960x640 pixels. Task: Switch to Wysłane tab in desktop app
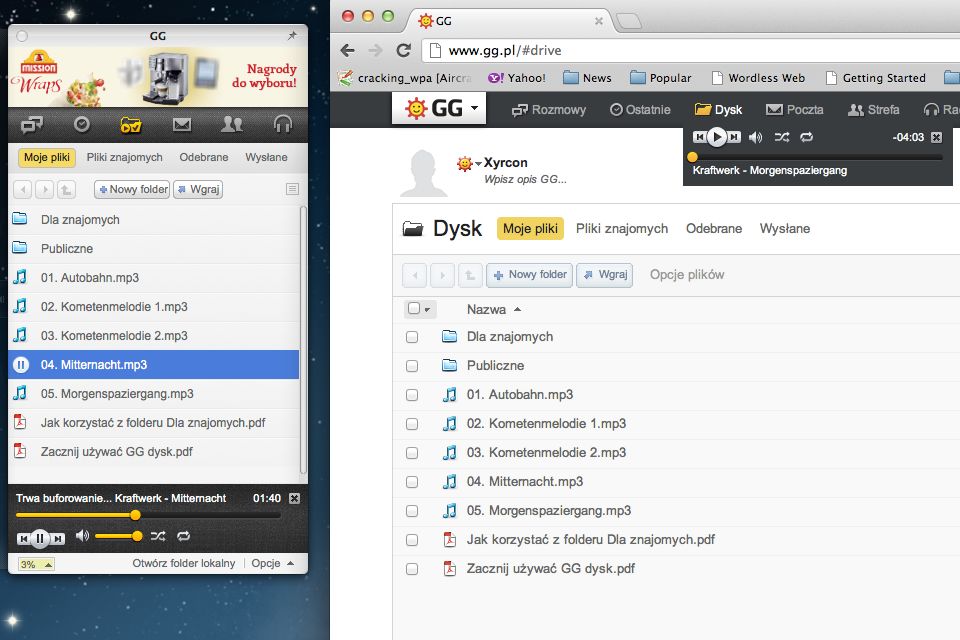tap(266, 157)
